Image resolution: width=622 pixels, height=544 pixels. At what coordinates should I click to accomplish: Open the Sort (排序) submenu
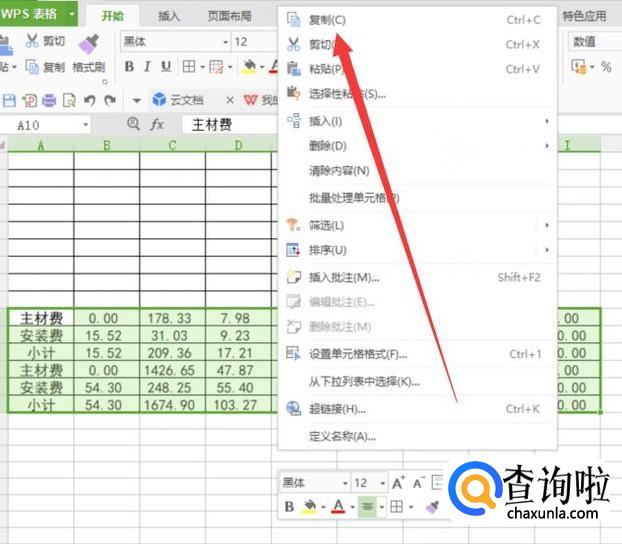[415, 250]
